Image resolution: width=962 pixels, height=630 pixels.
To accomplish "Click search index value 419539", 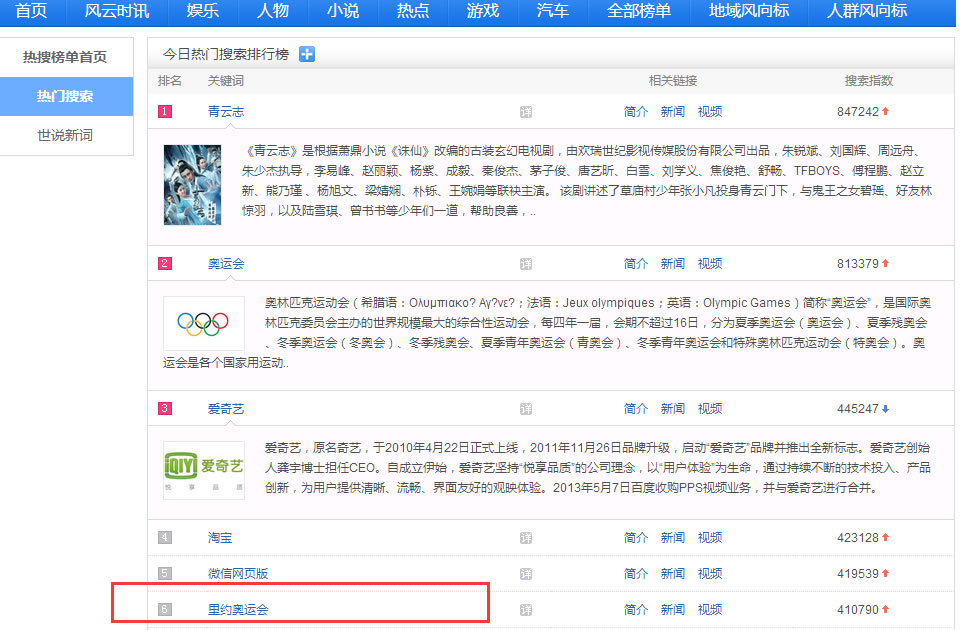I will coord(858,574).
